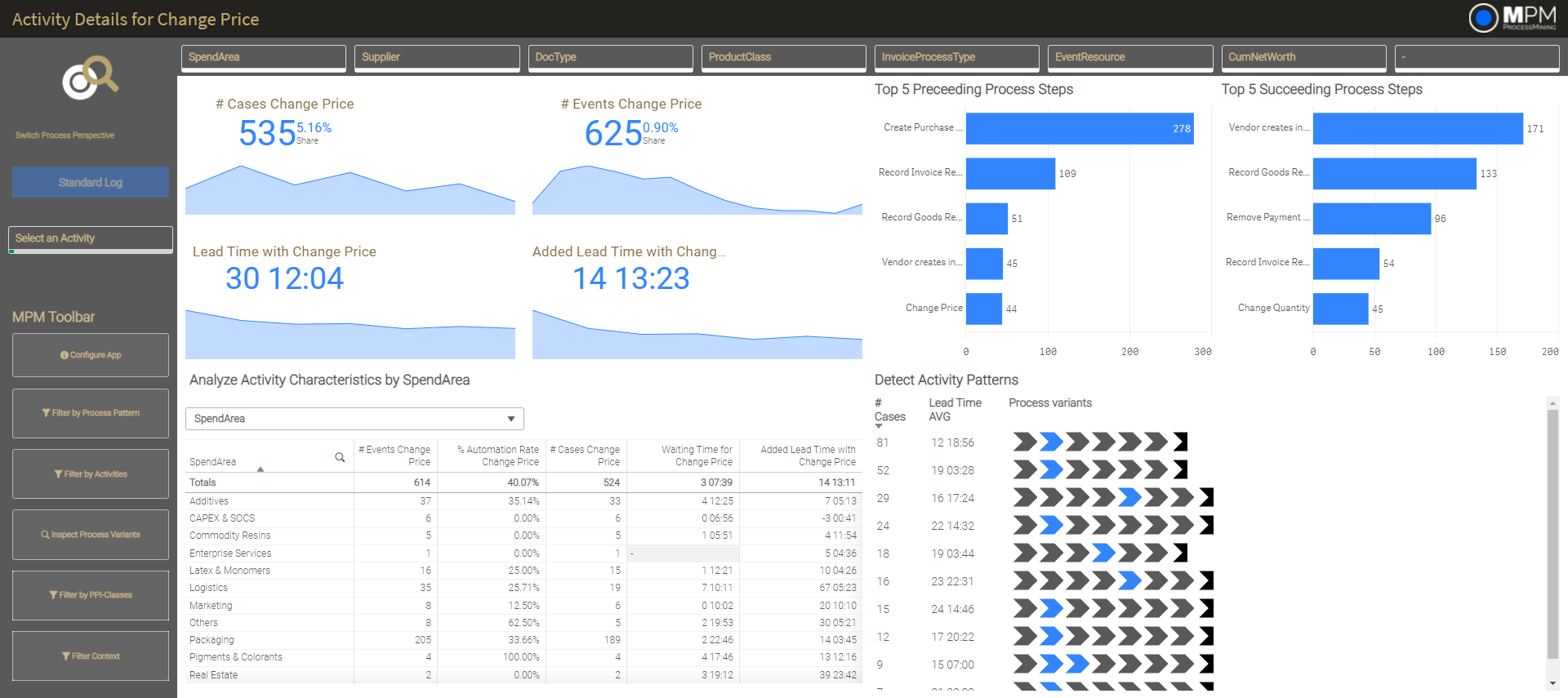Open the Select an Activity filter
The image size is (1568, 698).
(x=91, y=239)
